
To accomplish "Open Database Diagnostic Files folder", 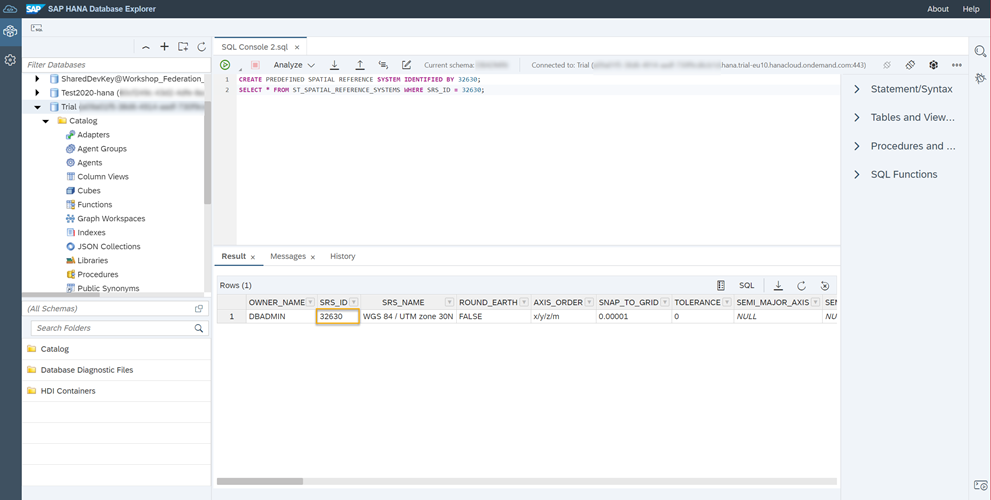I will point(87,370).
